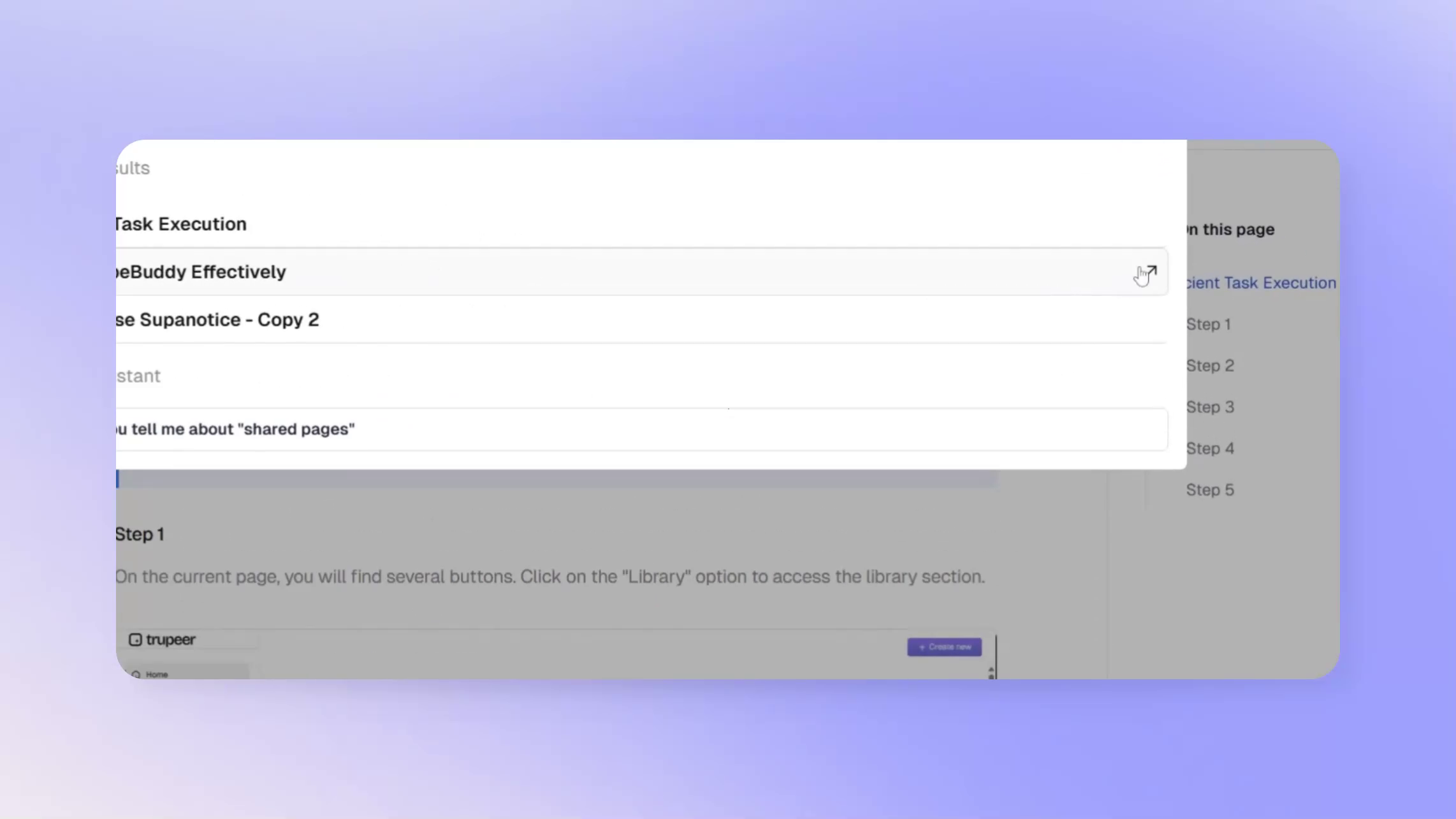Jump to Step 4 via page outline
Image resolution: width=1456 pixels, height=819 pixels.
(x=1209, y=448)
